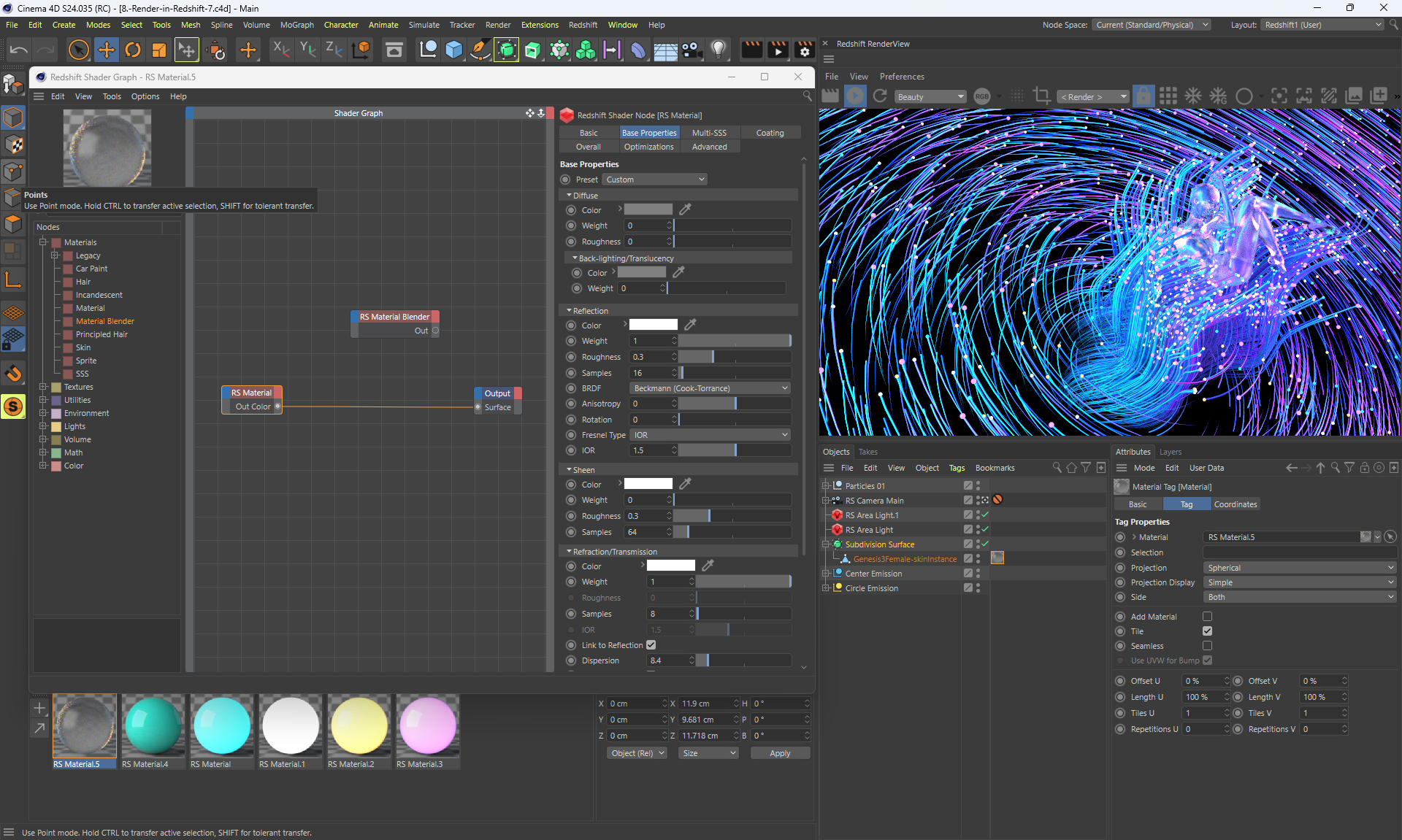Toggle the Seamless checkbox

pyautogui.click(x=1207, y=646)
